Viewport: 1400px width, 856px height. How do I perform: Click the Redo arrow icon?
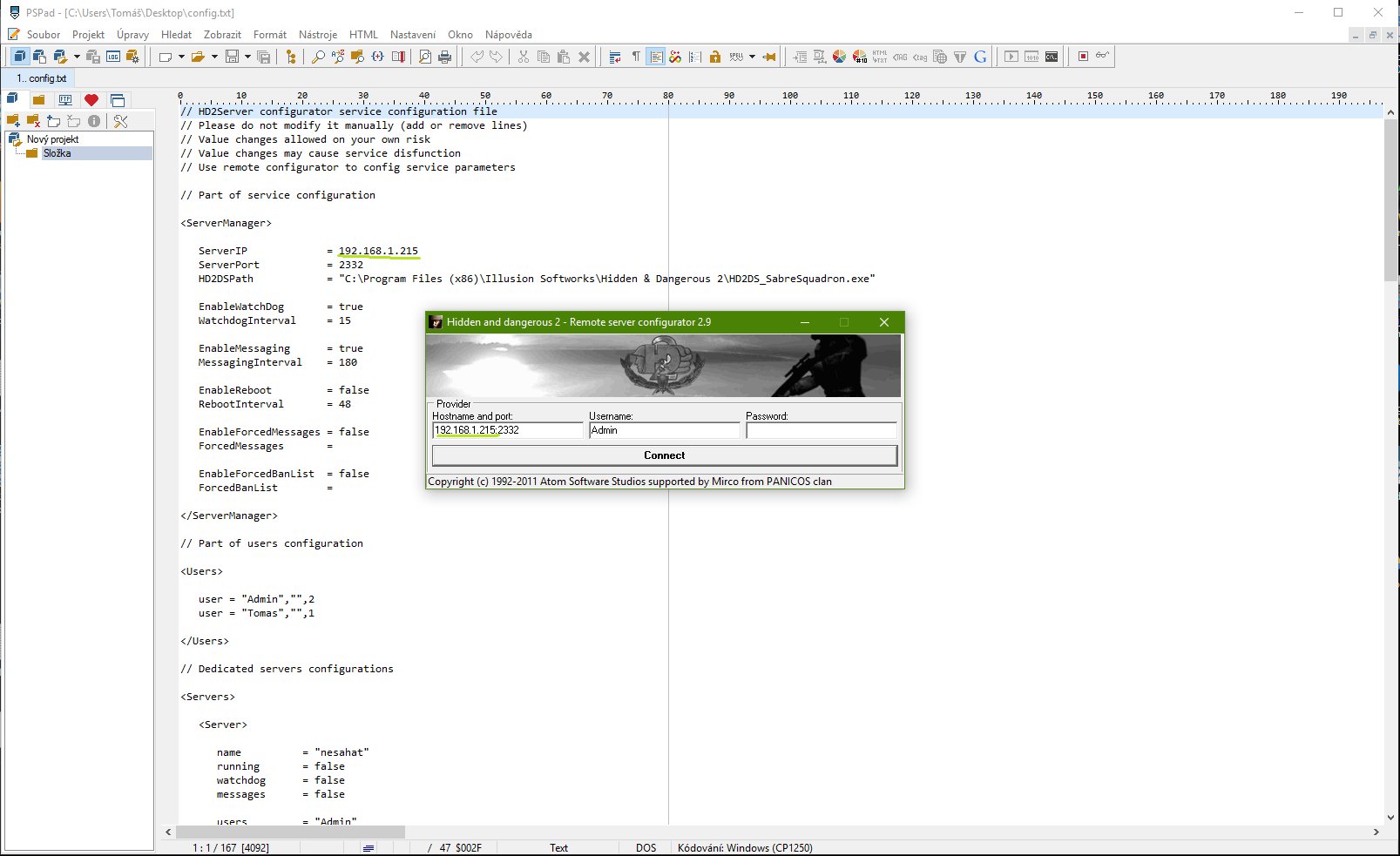tap(497, 57)
